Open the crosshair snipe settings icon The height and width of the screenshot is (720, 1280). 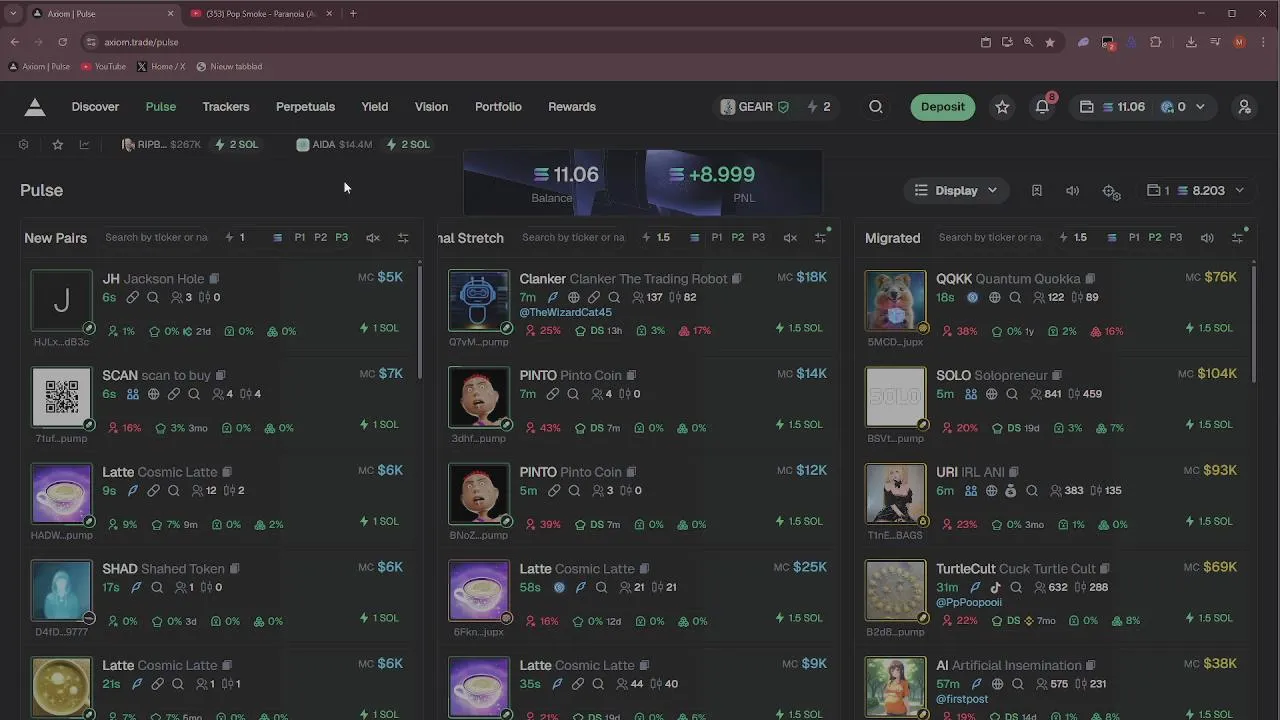click(1111, 191)
